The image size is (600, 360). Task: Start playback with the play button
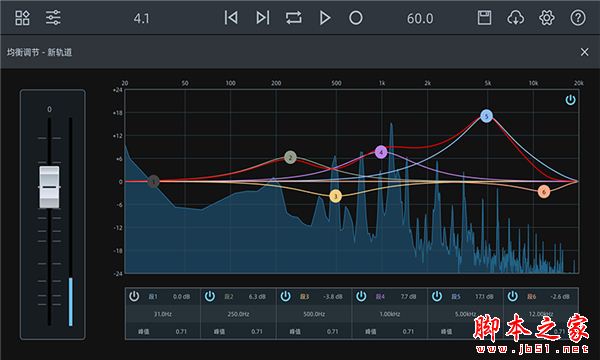tap(325, 18)
